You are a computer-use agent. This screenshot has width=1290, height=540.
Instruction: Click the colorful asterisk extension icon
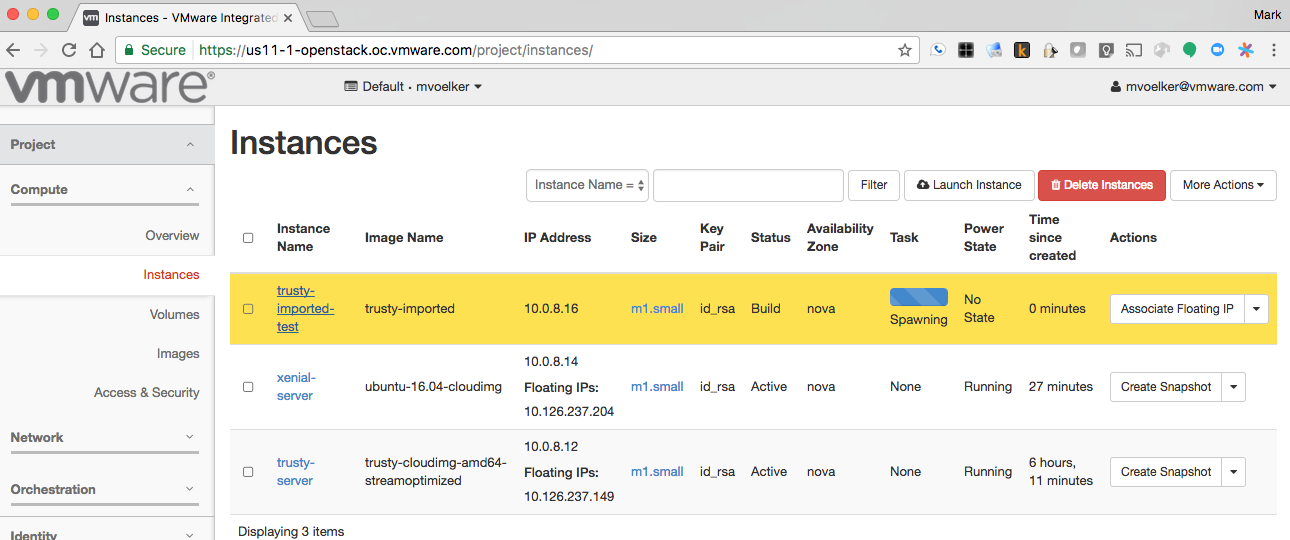(1246, 50)
